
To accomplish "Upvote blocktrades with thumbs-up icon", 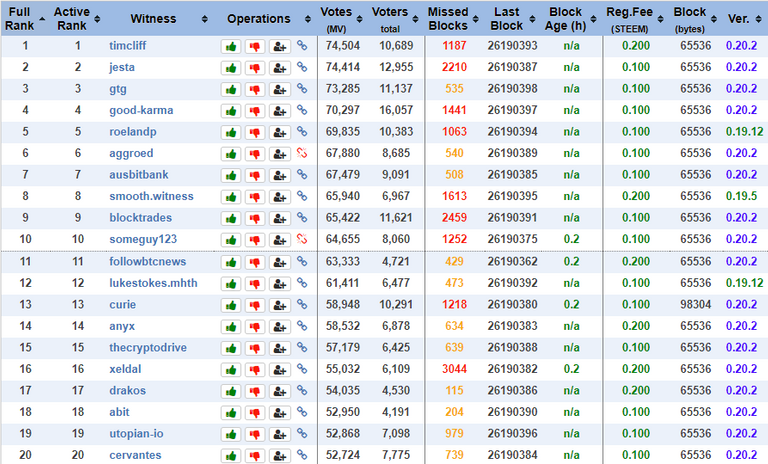I will [231, 219].
